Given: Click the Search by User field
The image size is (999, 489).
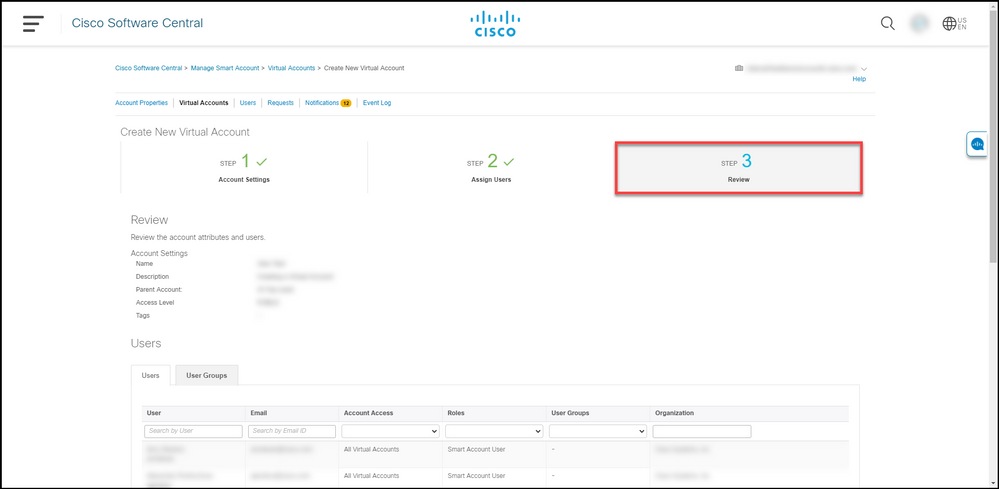Looking at the screenshot, I should pos(194,431).
